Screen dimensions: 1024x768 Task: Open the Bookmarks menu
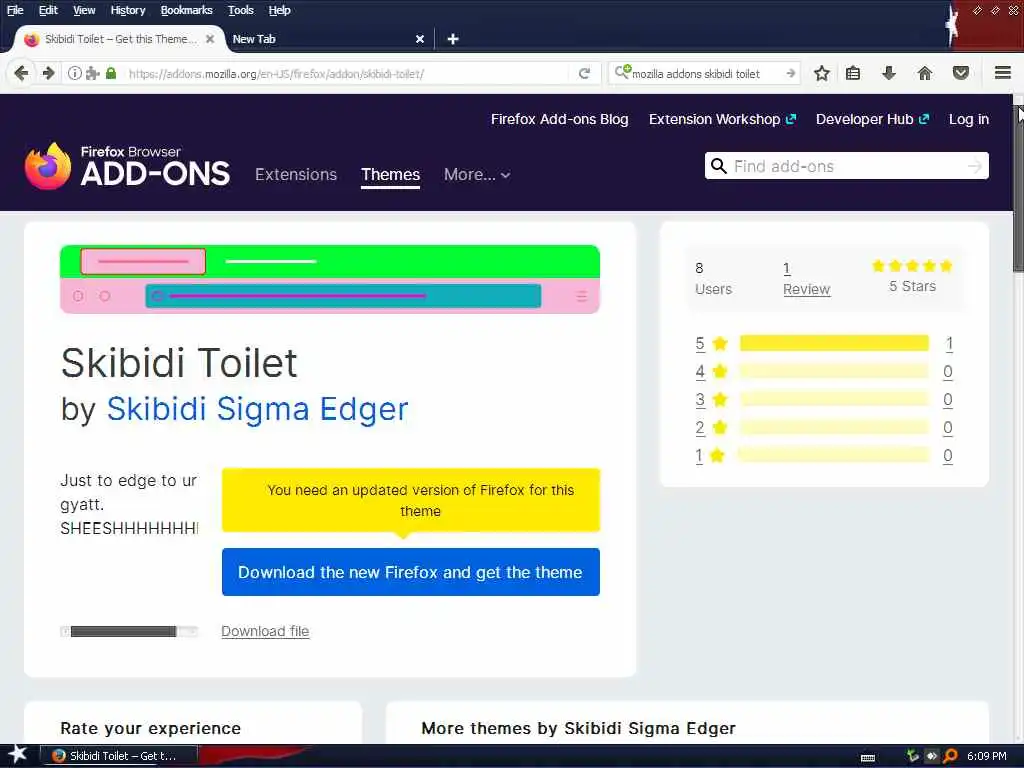[186, 10]
